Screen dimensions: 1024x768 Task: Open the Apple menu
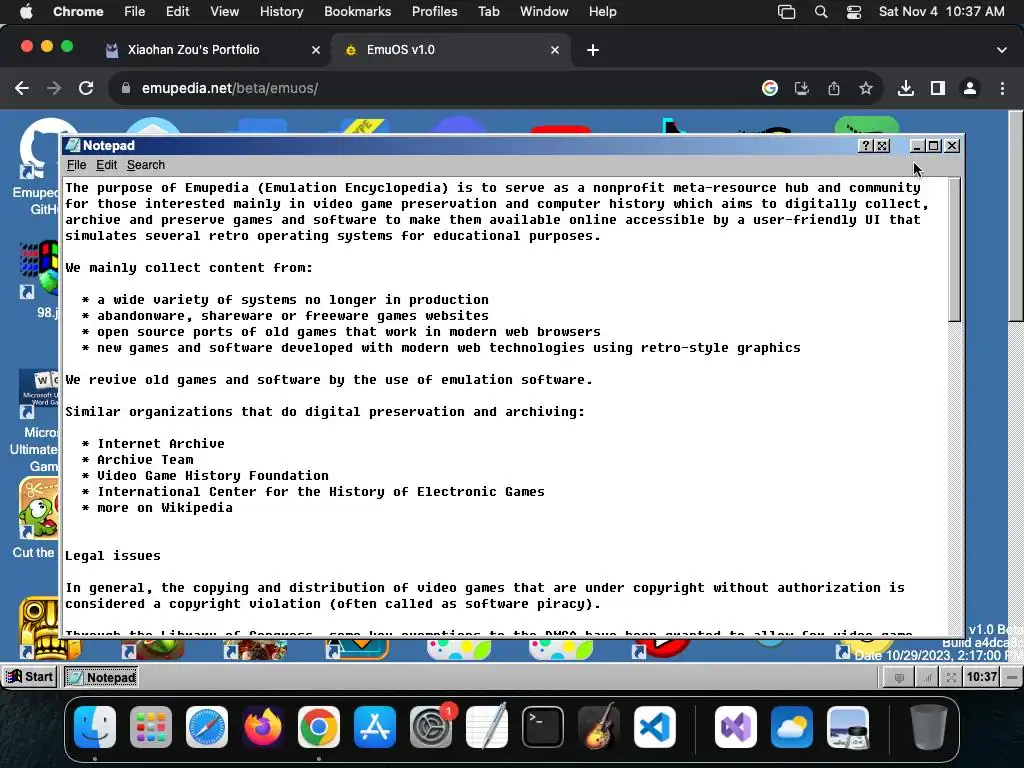pyautogui.click(x=26, y=12)
